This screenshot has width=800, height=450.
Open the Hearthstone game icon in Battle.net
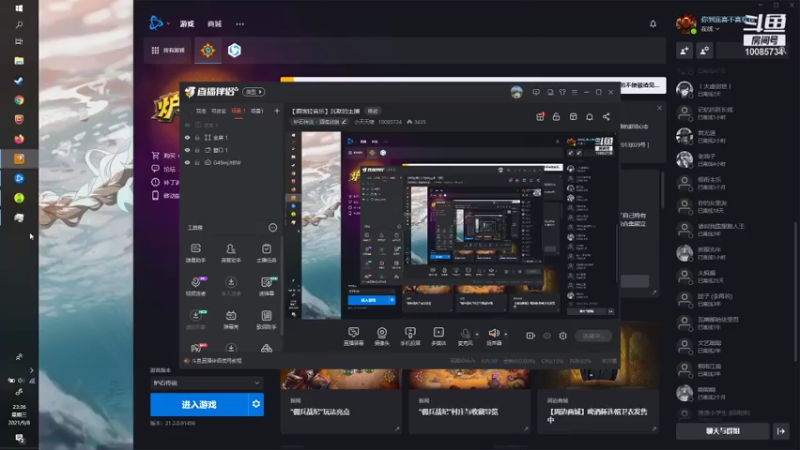click(208, 51)
